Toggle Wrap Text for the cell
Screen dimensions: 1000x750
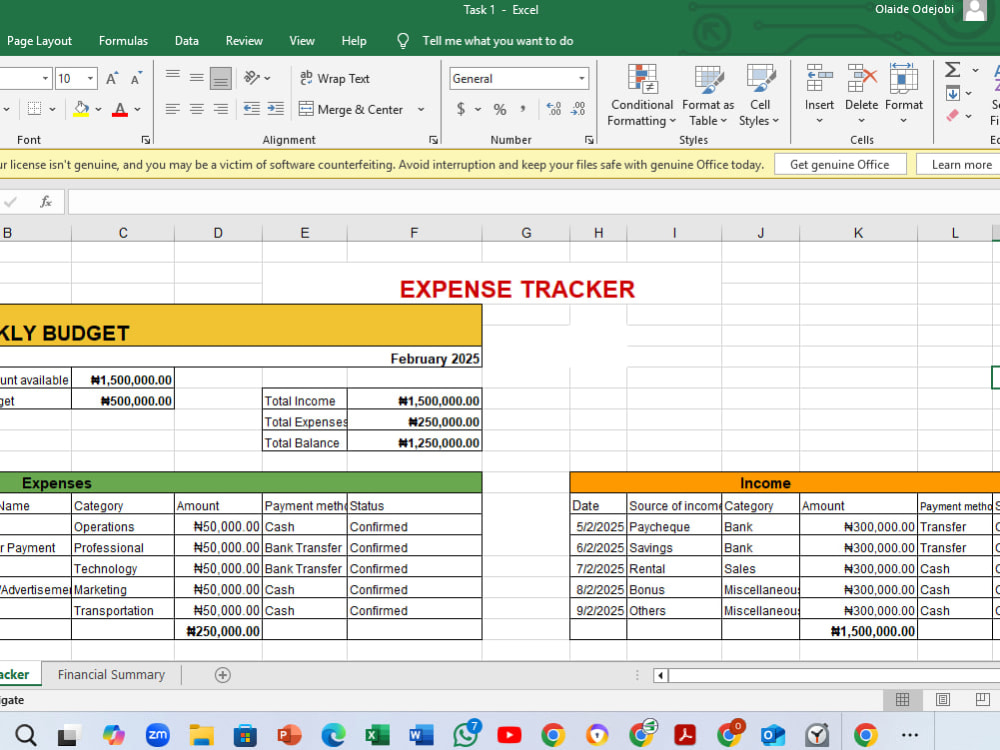click(335, 78)
